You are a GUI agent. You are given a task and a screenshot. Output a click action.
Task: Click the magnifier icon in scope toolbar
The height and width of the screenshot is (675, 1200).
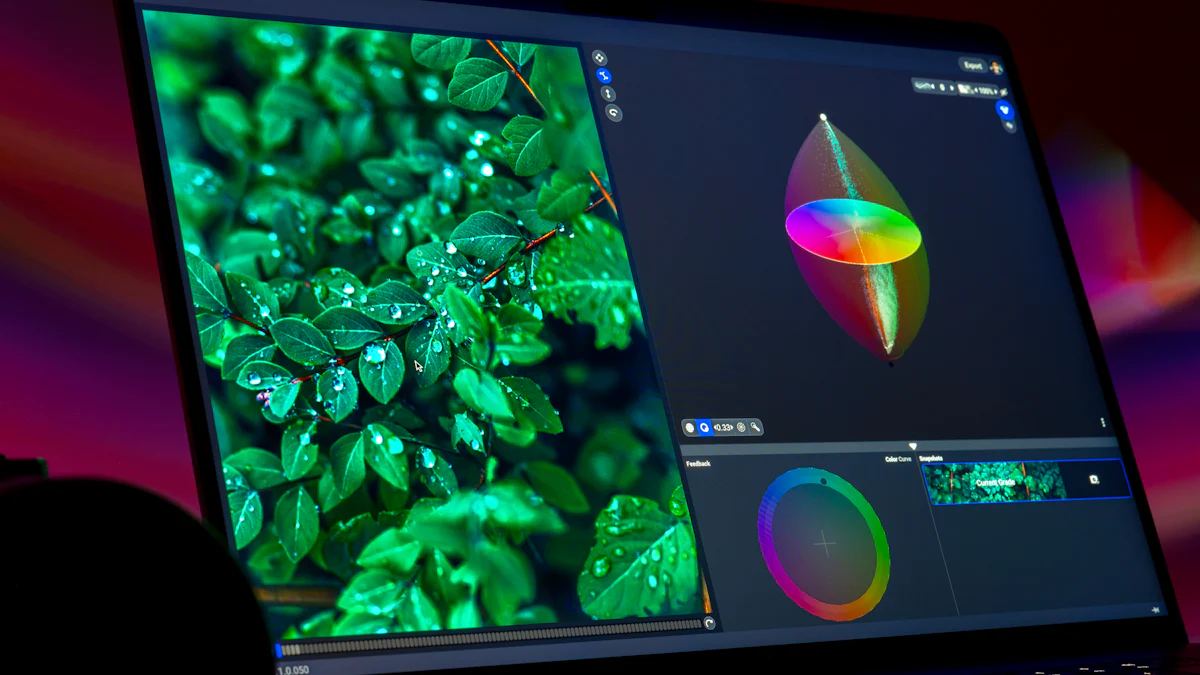[755, 427]
